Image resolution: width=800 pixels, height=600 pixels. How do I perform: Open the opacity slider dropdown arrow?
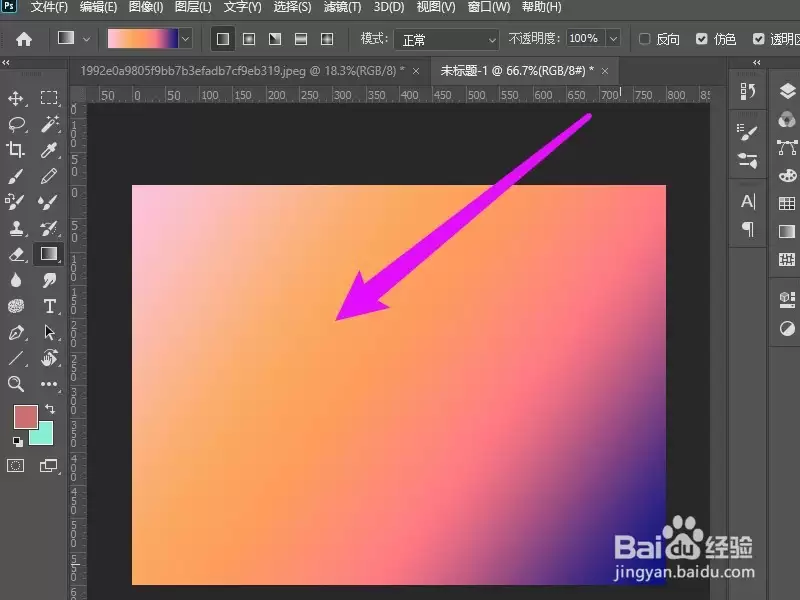[x=613, y=39]
